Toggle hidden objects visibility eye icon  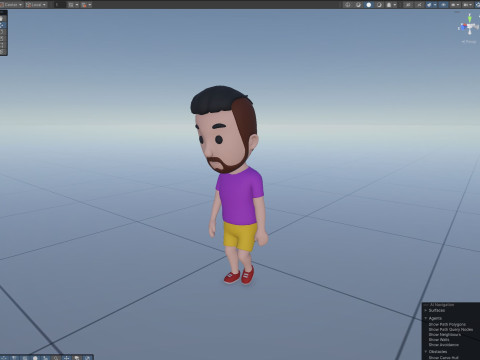443,5
